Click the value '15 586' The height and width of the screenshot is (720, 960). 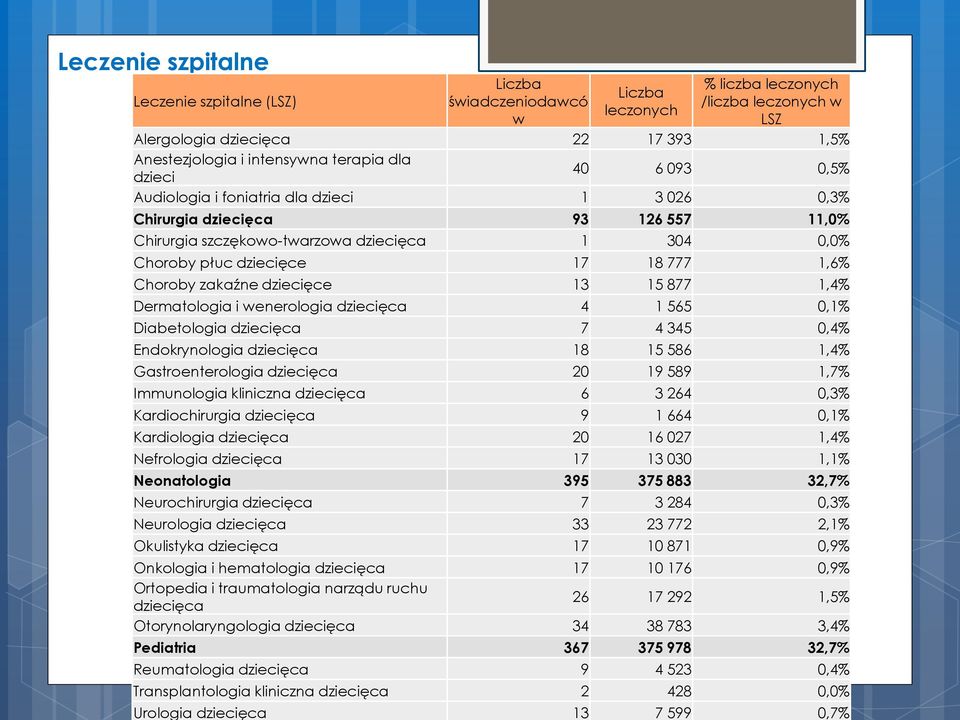[x=669, y=350]
